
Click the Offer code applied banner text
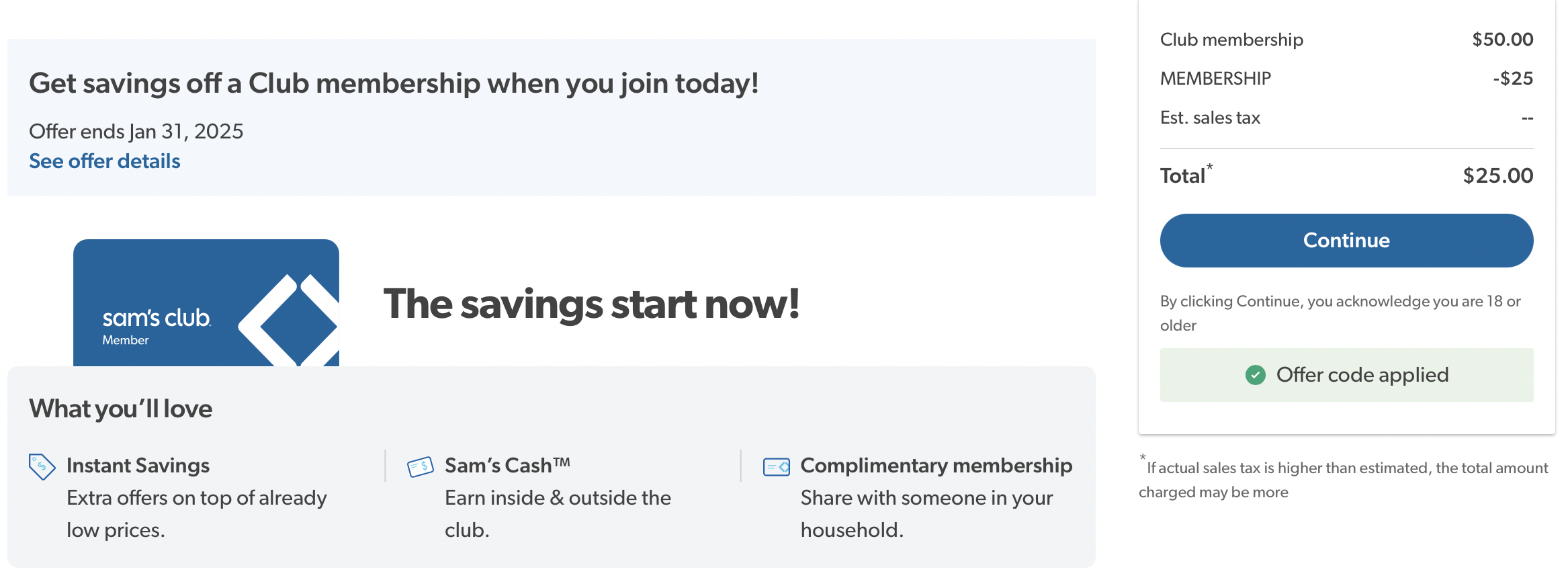pyautogui.click(x=1362, y=375)
